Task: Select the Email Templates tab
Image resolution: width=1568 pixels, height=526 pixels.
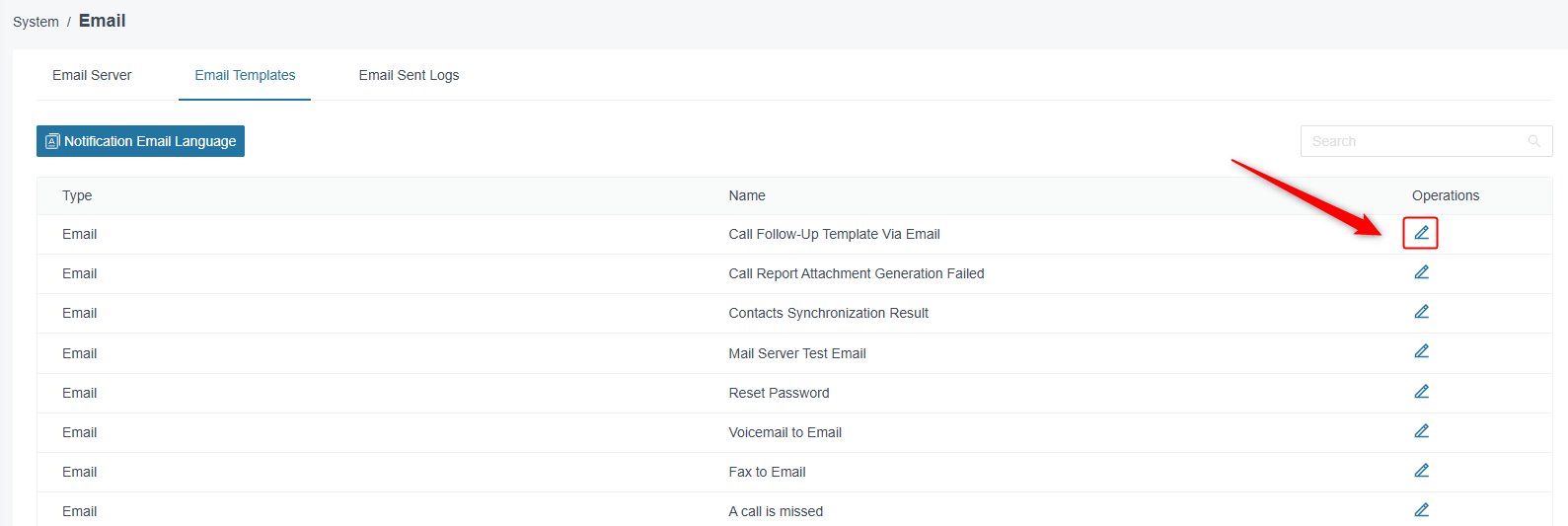Action: (x=245, y=75)
